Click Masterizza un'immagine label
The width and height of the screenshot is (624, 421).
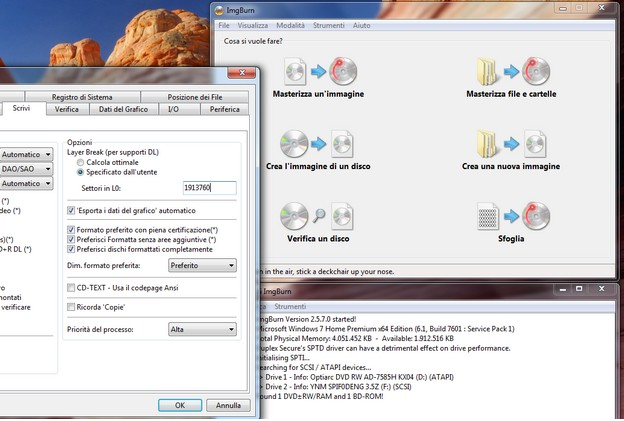[318, 94]
